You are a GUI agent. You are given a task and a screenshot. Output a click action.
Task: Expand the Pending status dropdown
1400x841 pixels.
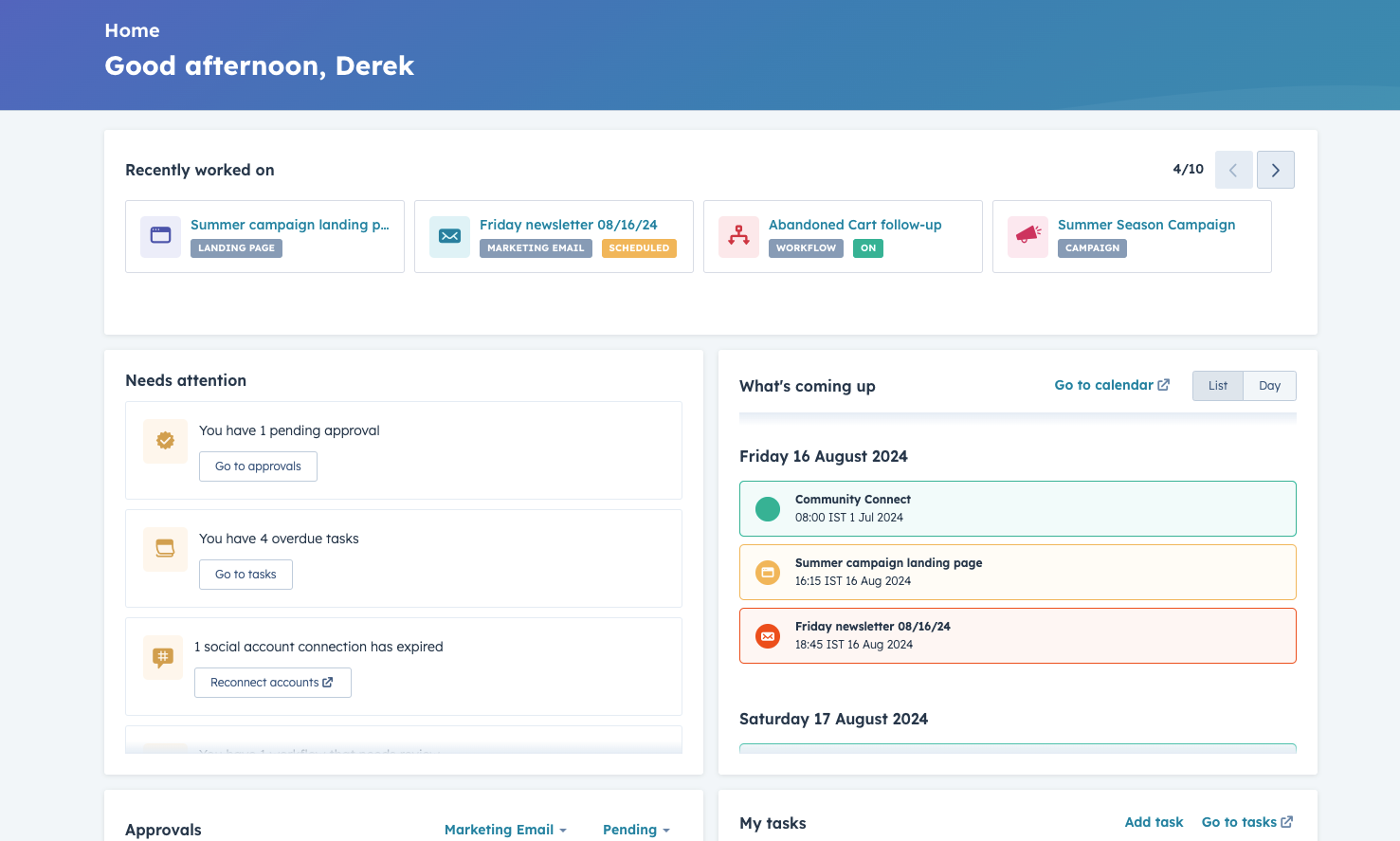pyautogui.click(x=635, y=829)
